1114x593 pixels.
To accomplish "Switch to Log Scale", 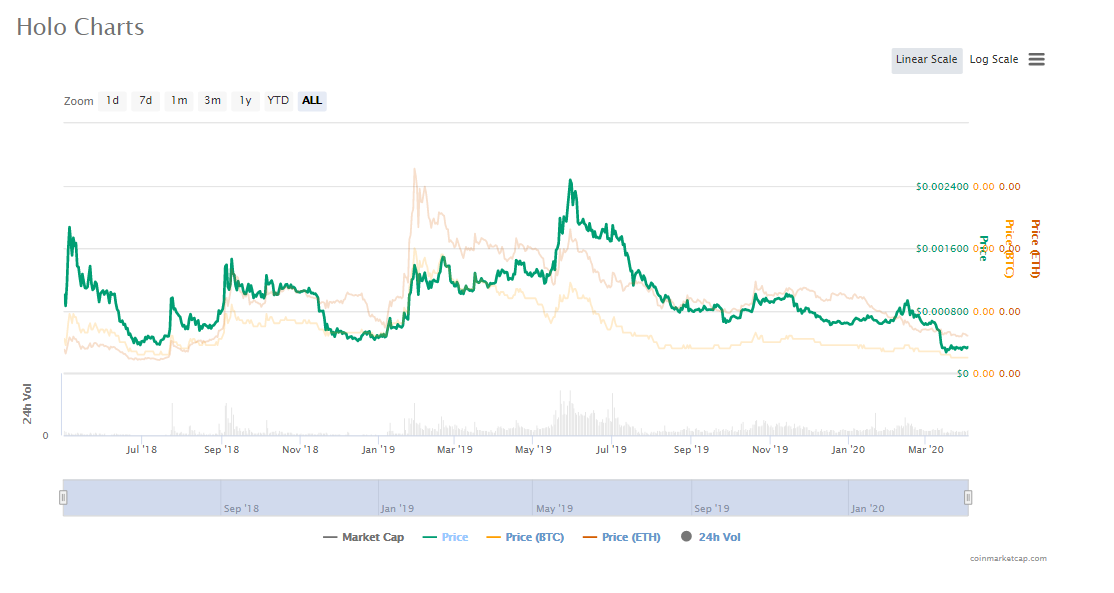I will click(x=994, y=60).
